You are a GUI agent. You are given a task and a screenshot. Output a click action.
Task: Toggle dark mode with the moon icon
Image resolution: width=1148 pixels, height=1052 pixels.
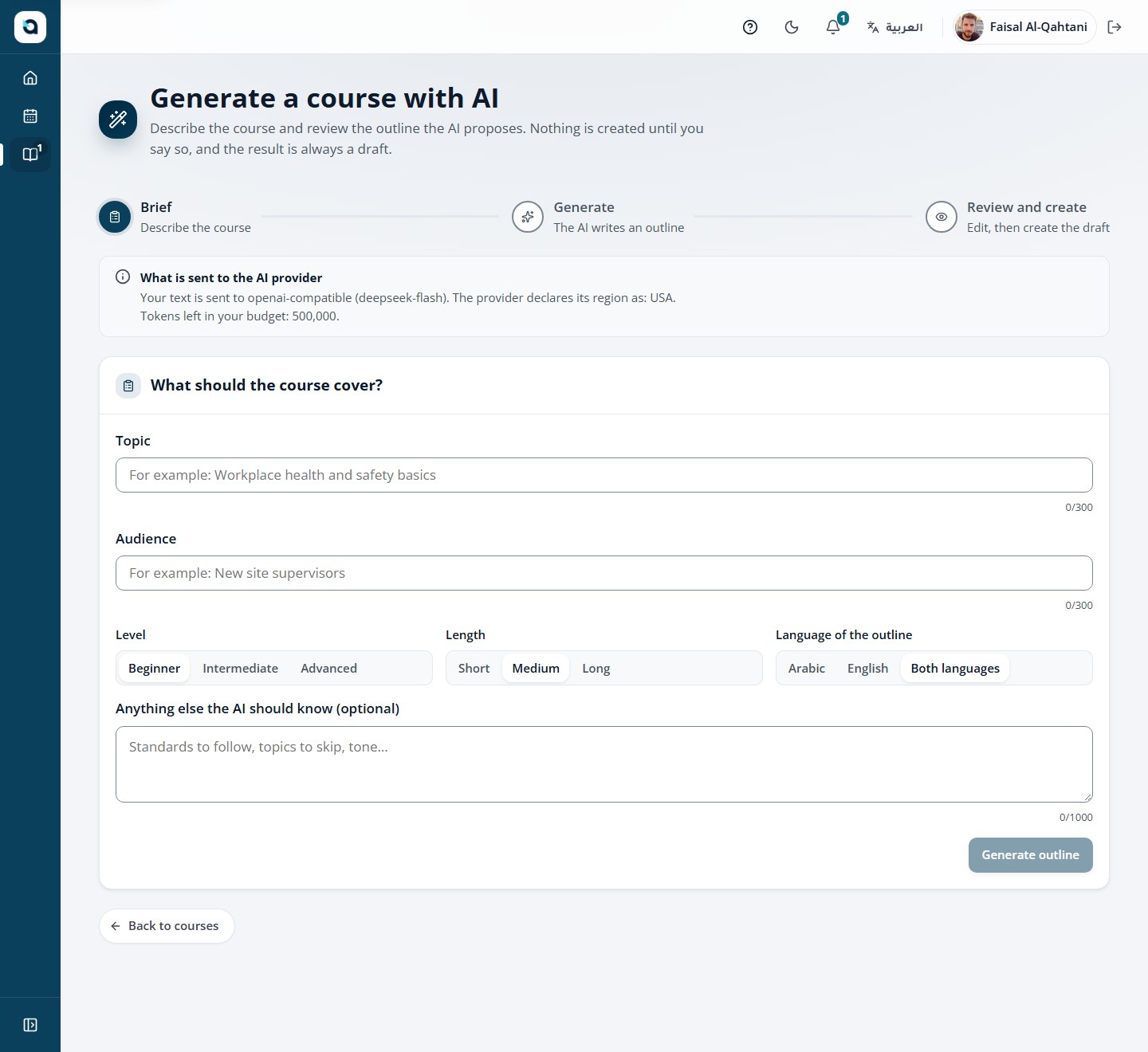click(x=792, y=27)
